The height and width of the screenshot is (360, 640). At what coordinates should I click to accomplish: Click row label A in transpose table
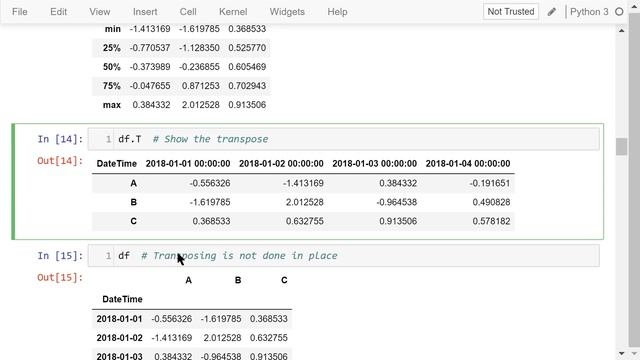(x=133, y=183)
